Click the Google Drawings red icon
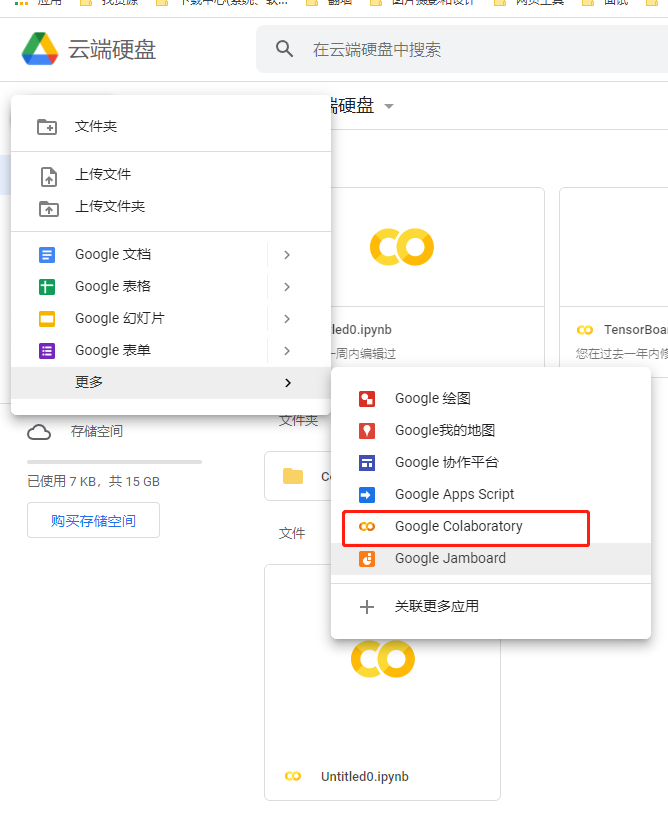 click(367, 399)
